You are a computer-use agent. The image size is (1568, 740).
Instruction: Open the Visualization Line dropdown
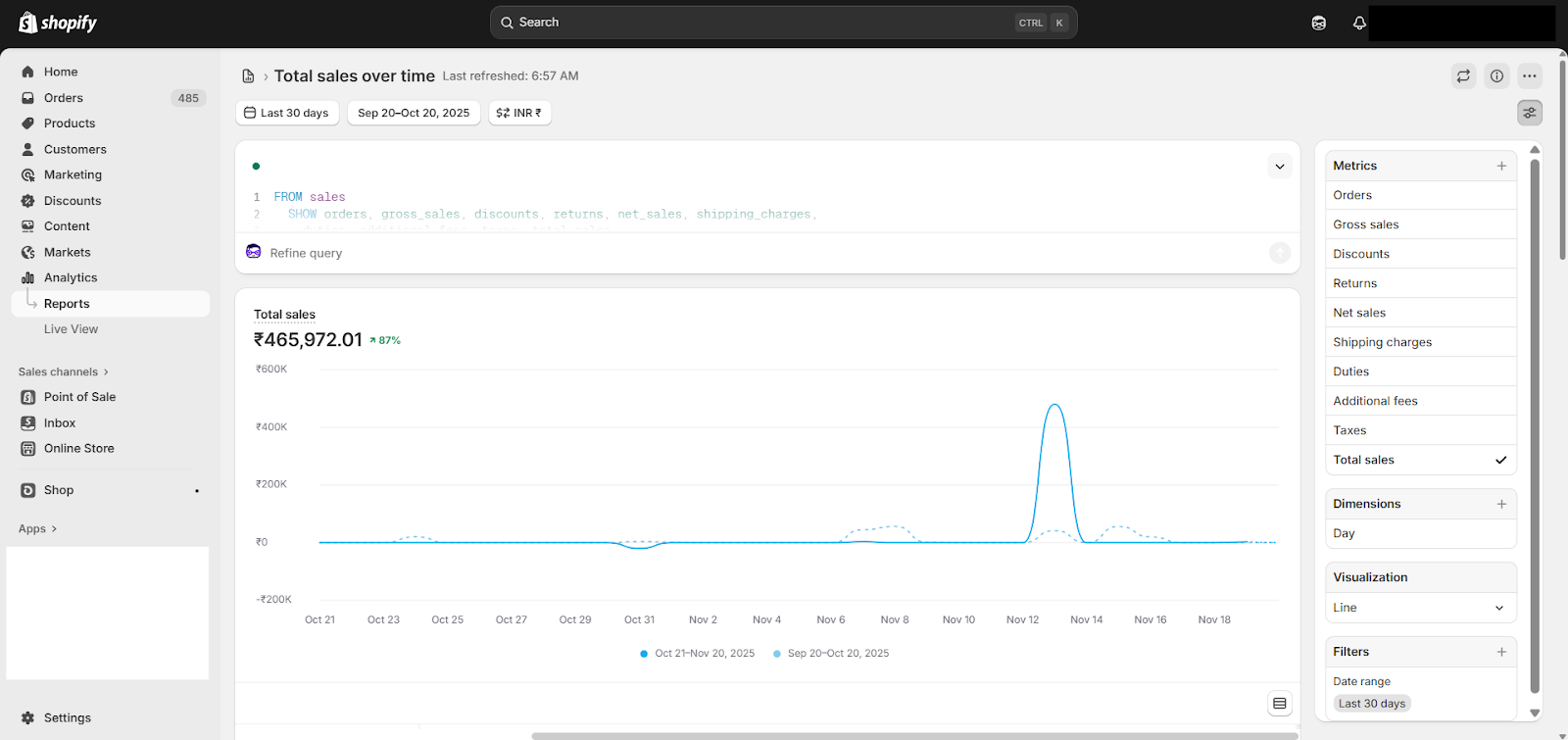pyautogui.click(x=1421, y=608)
